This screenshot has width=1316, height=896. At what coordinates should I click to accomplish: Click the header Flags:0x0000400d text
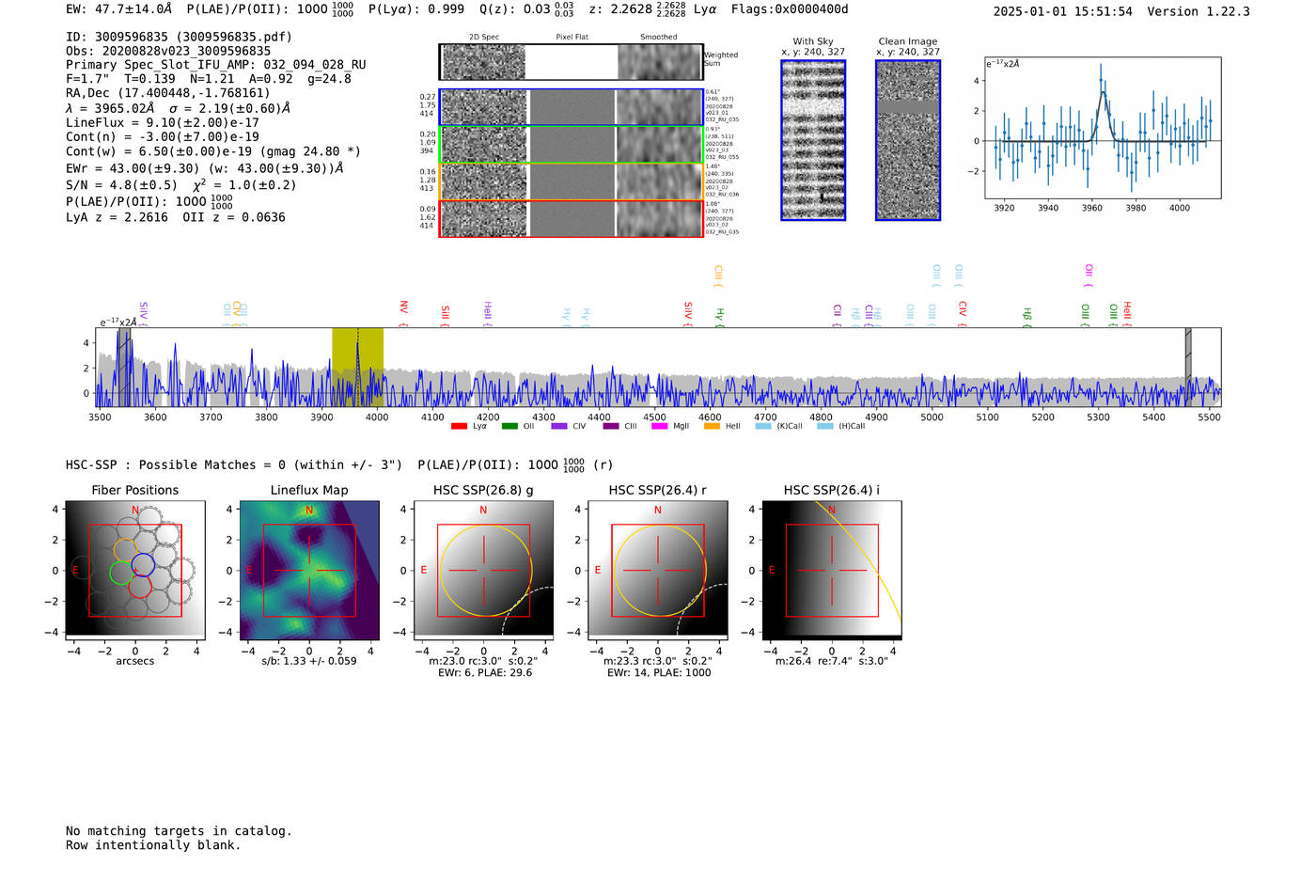[x=790, y=9]
